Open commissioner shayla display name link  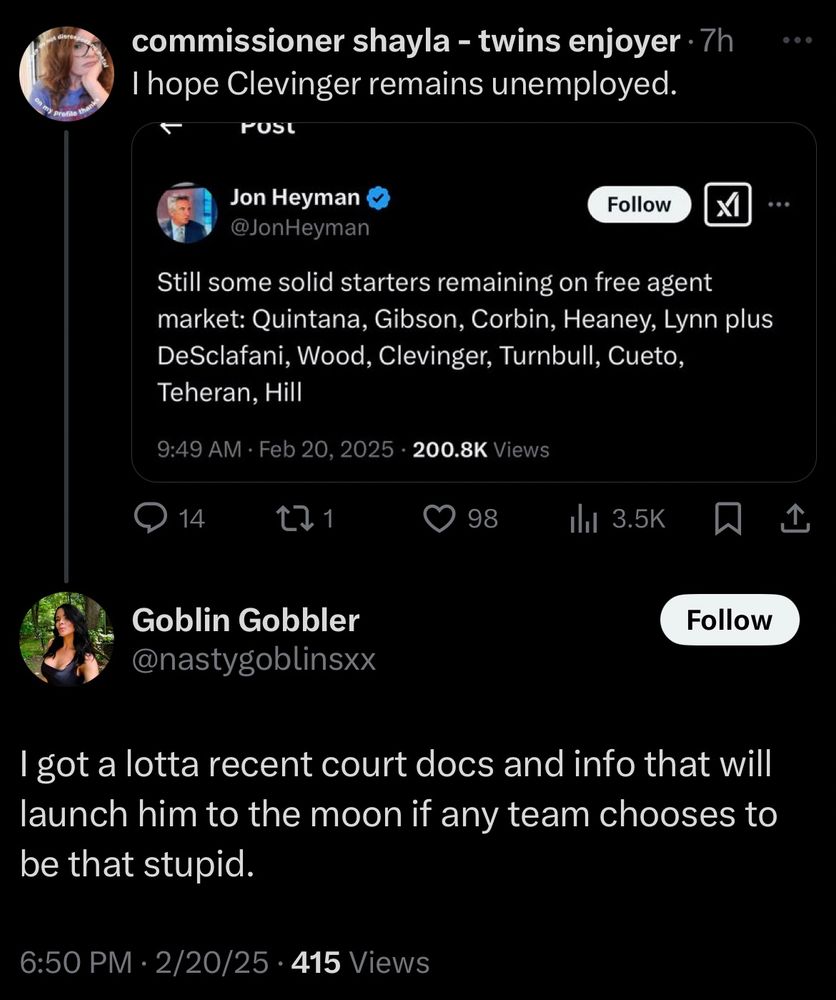coord(406,41)
